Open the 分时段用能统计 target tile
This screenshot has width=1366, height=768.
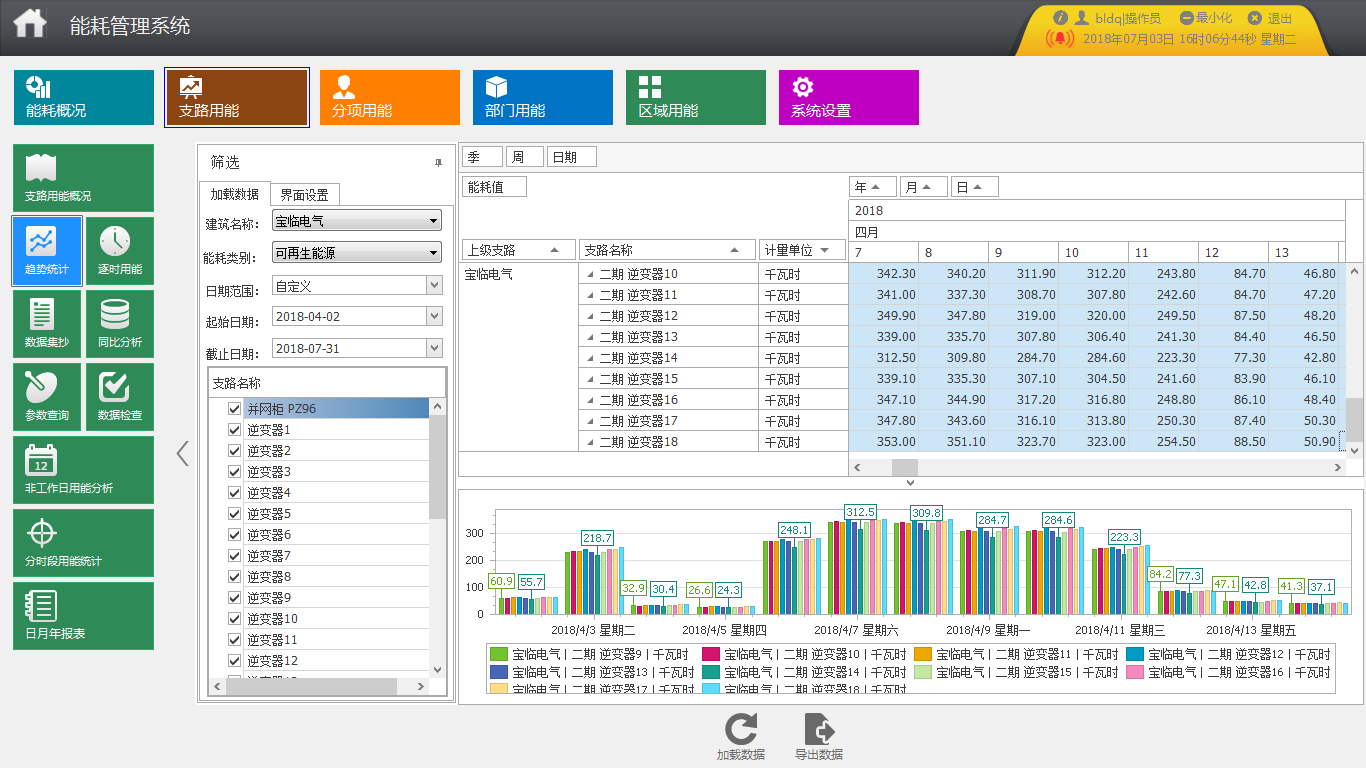coord(84,543)
